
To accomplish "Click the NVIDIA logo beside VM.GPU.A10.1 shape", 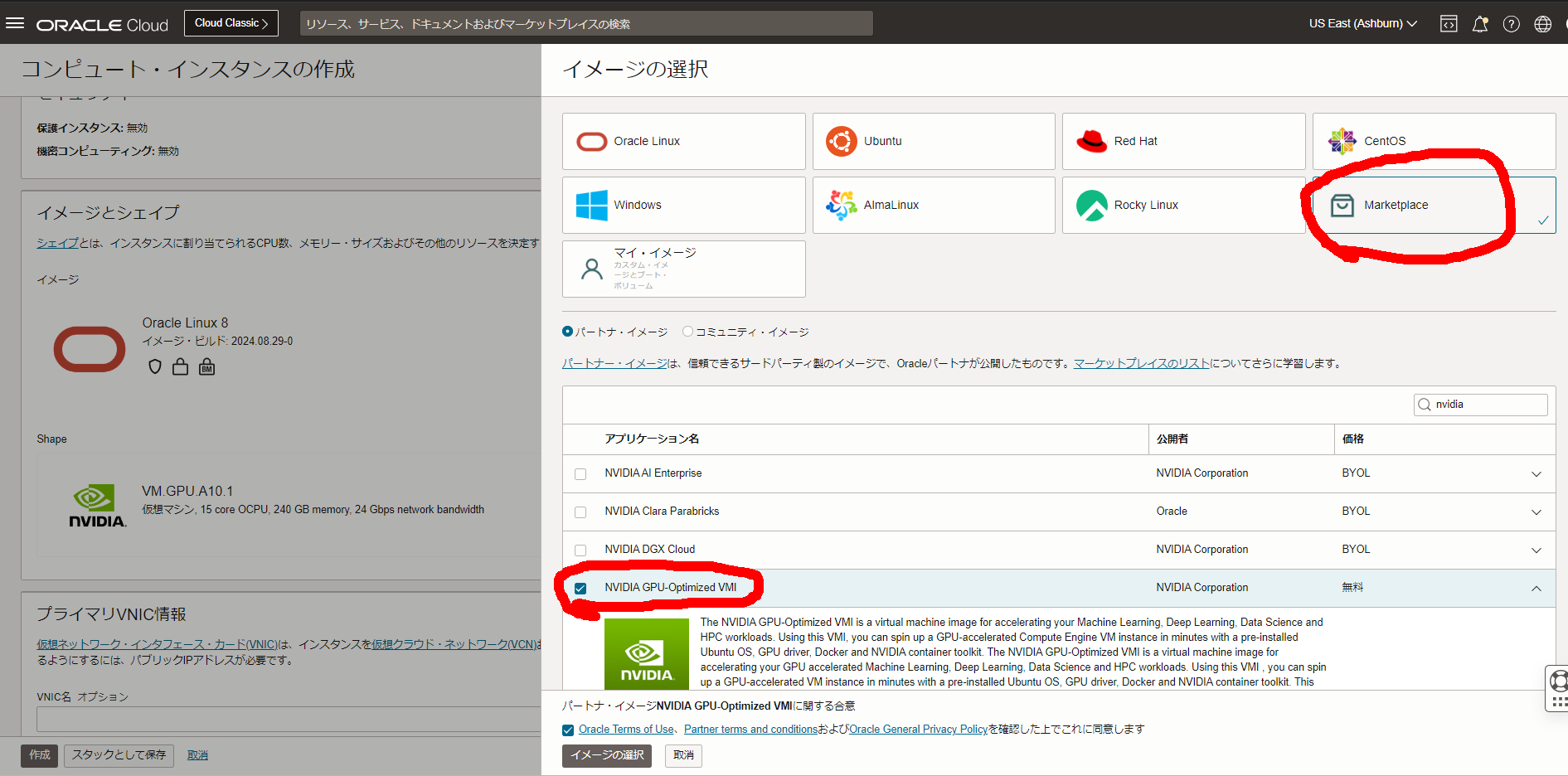I will (97, 506).
